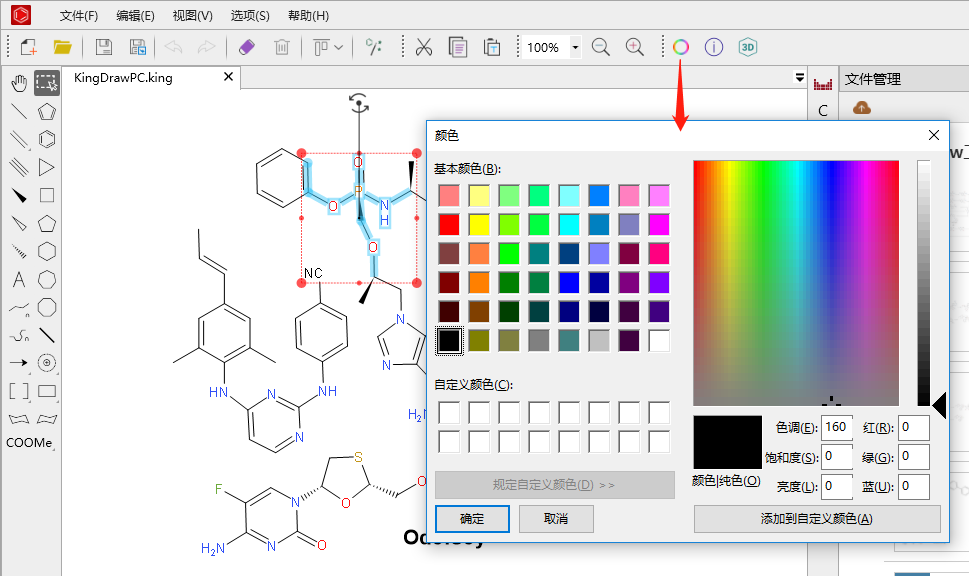Choose the benzene ring tool
This screenshot has width=969, height=576.
click(x=47, y=139)
